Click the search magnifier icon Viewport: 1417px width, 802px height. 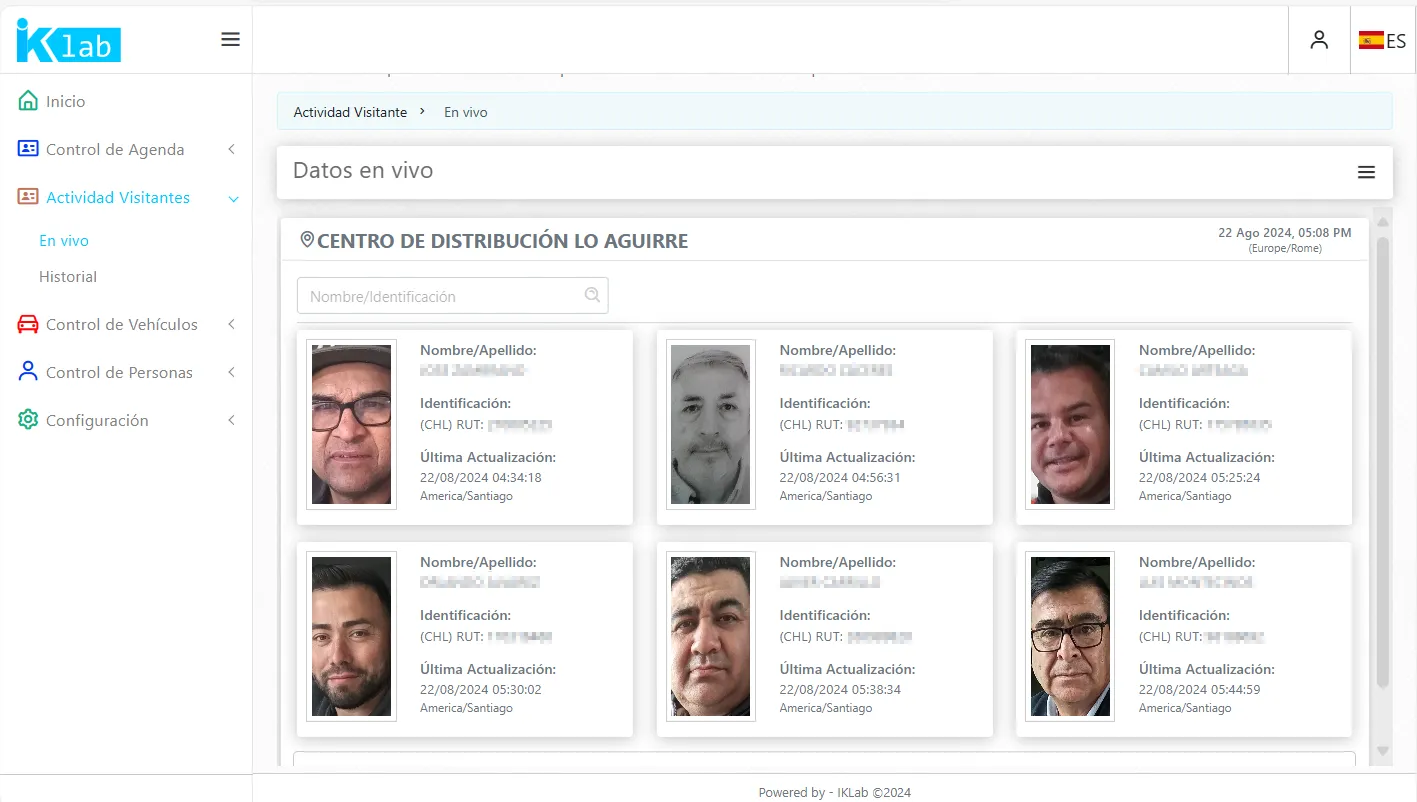[592, 295]
